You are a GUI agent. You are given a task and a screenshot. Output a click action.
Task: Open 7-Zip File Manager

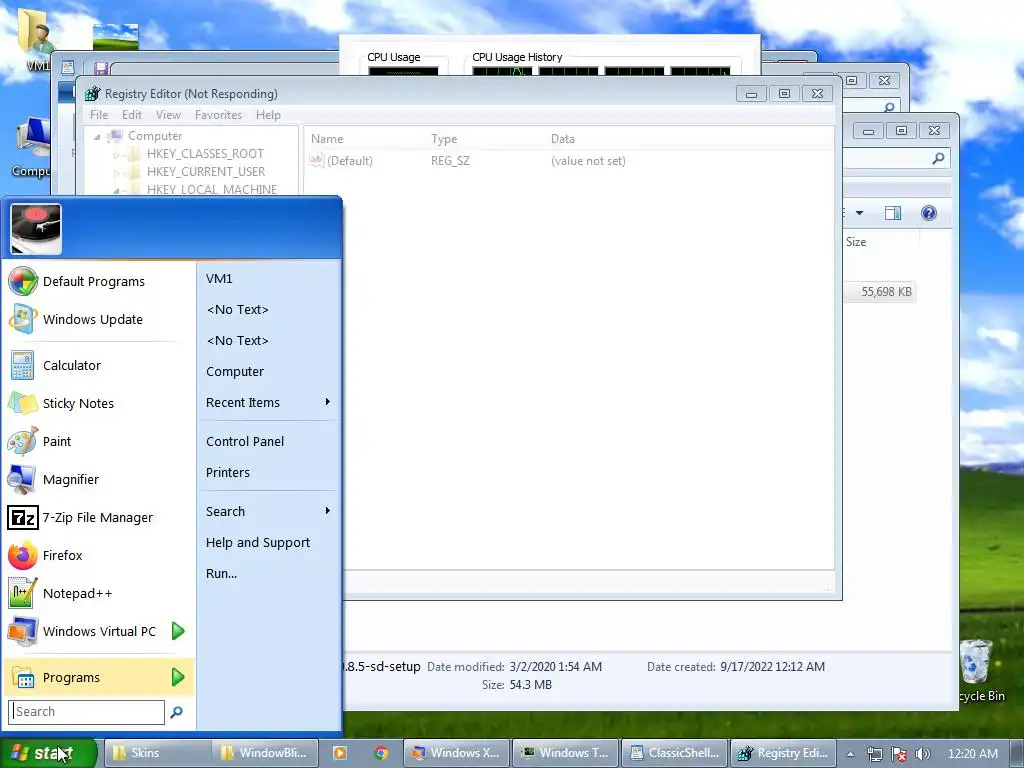click(x=98, y=517)
